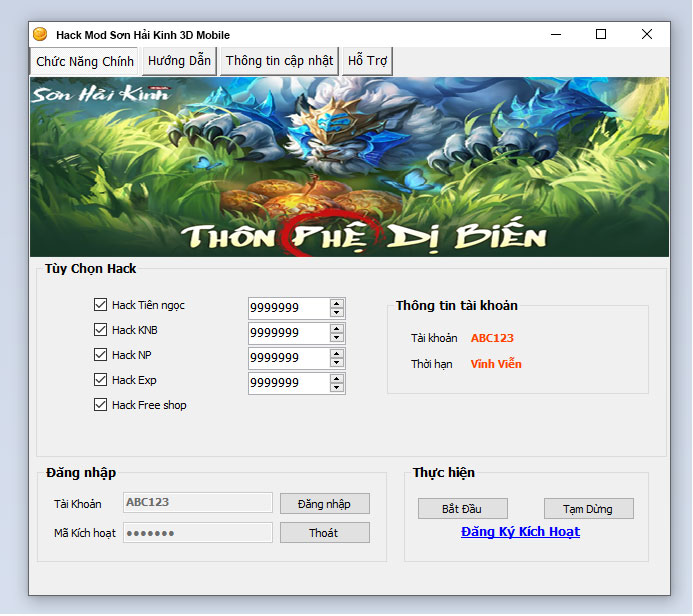Toggle the Hack Exp checkbox
Screen dimensions: 693x616
coord(100,380)
